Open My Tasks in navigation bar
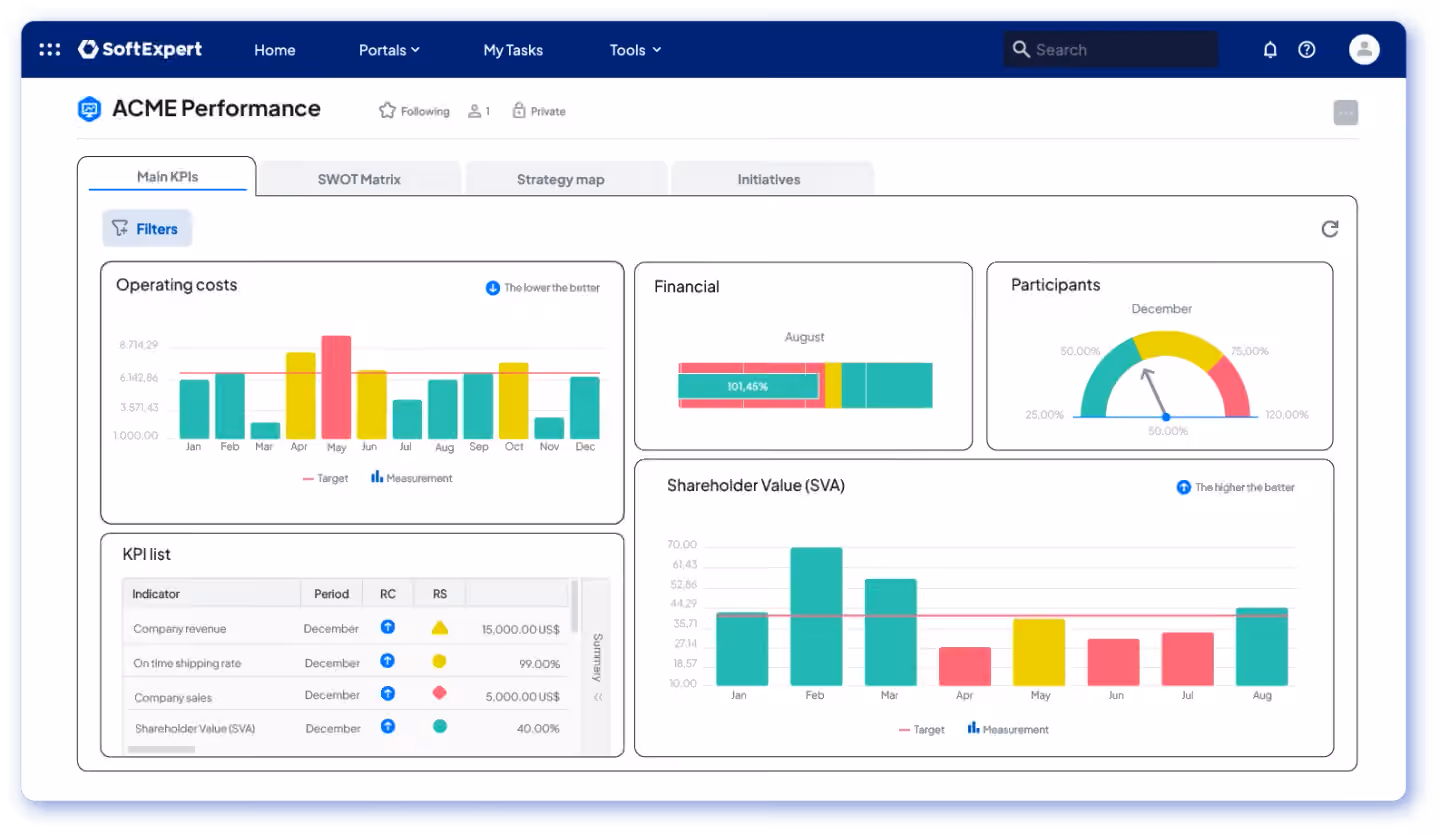This screenshot has width=1440, height=835. coord(513,50)
